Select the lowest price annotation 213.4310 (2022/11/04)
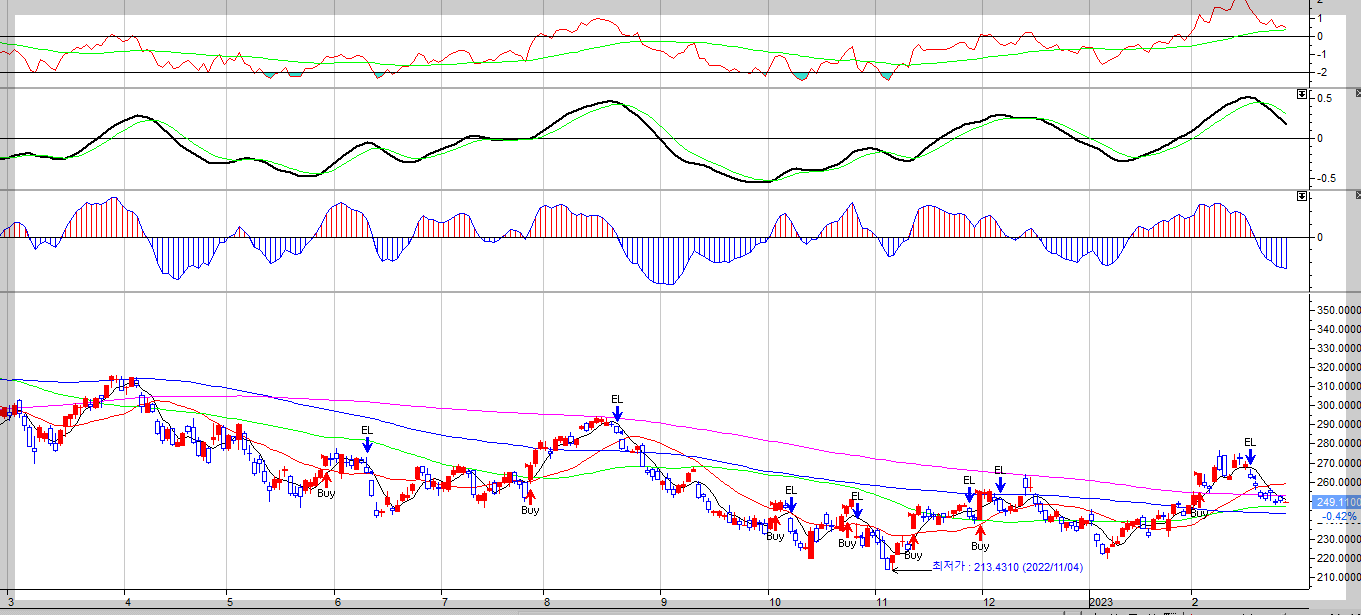 [x=1007, y=567]
